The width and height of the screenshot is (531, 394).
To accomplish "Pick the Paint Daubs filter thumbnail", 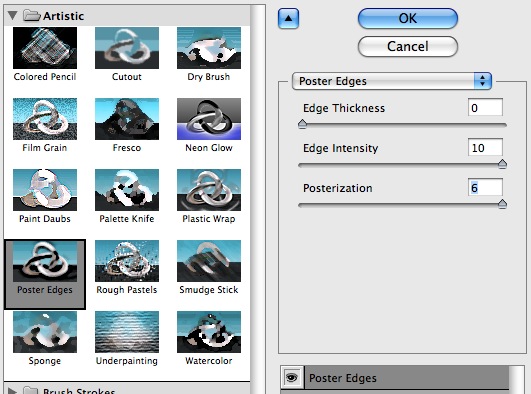I will (x=45, y=190).
